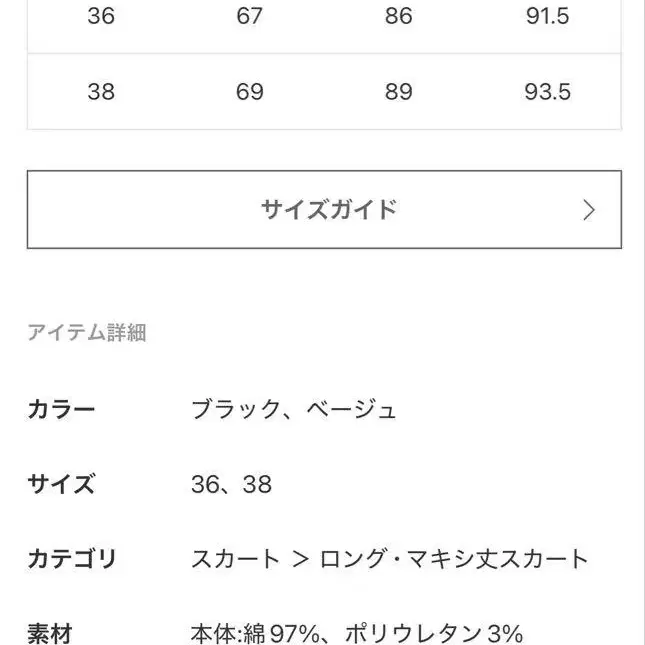This screenshot has height=645, width=645.
Task: Click the スカート category link
Action: [x=235, y=559]
